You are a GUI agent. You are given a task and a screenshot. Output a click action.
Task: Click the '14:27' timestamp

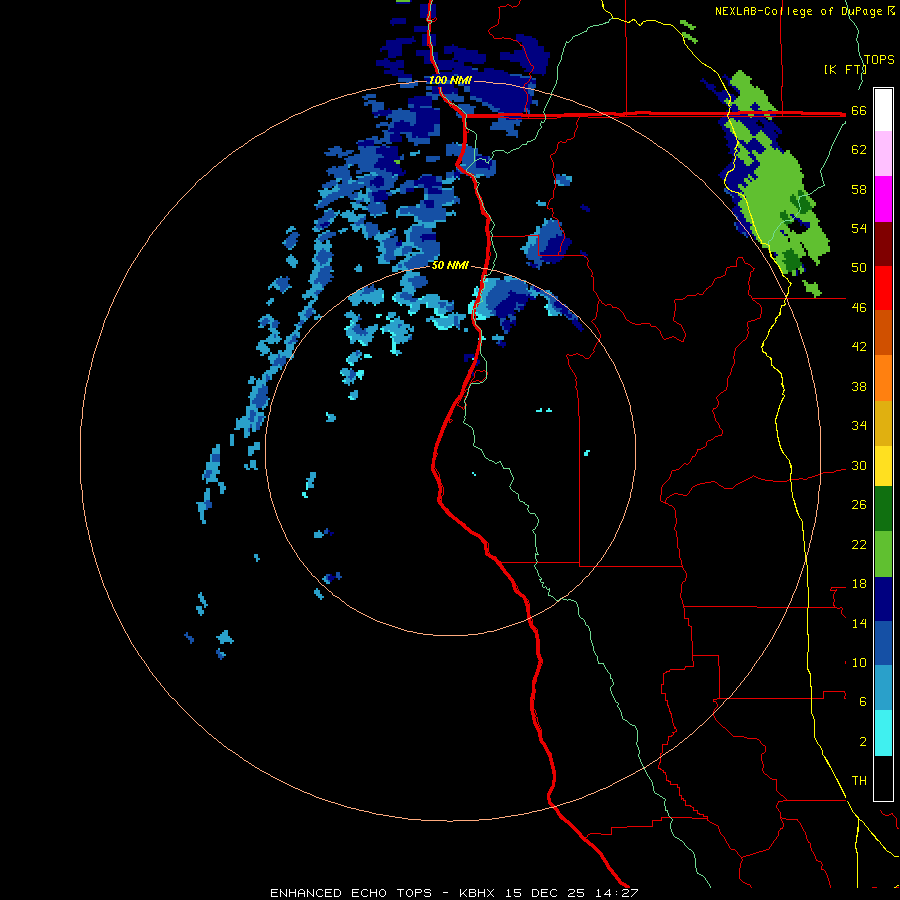click(x=616, y=893)
